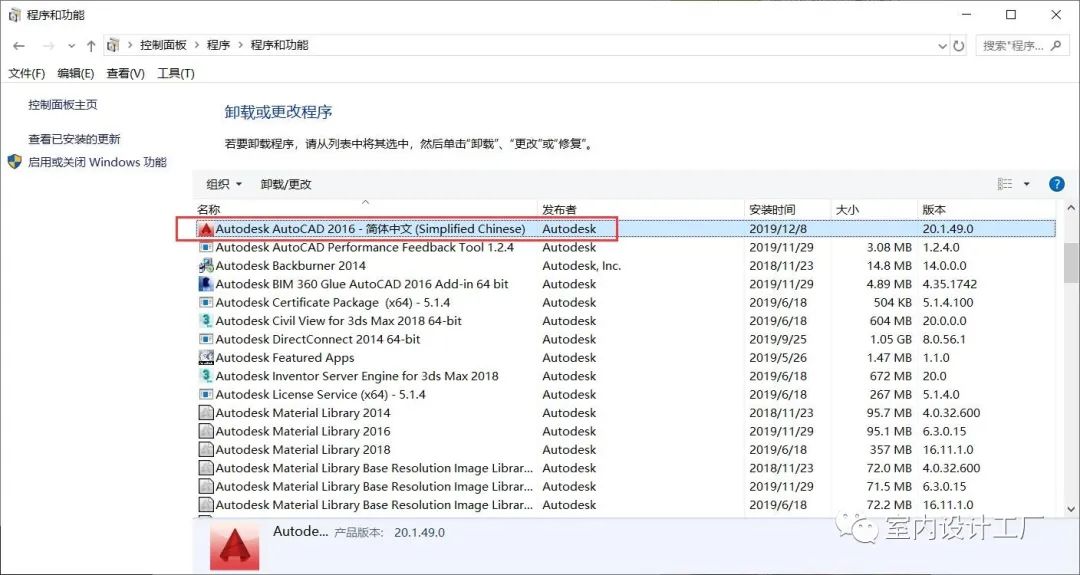
Task: Select DirectConnect 2014 64-bit icon
Action: [205, 339]
